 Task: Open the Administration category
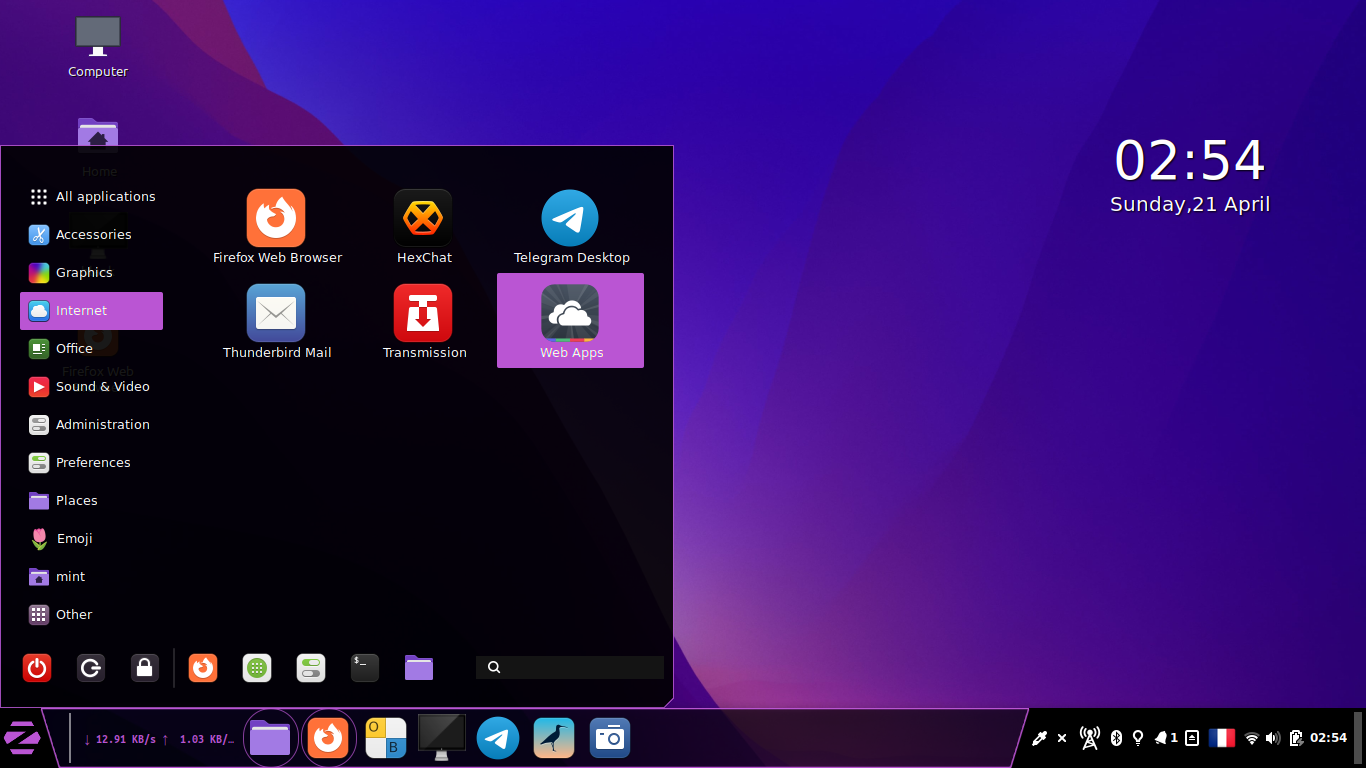(x=92, y=425)
